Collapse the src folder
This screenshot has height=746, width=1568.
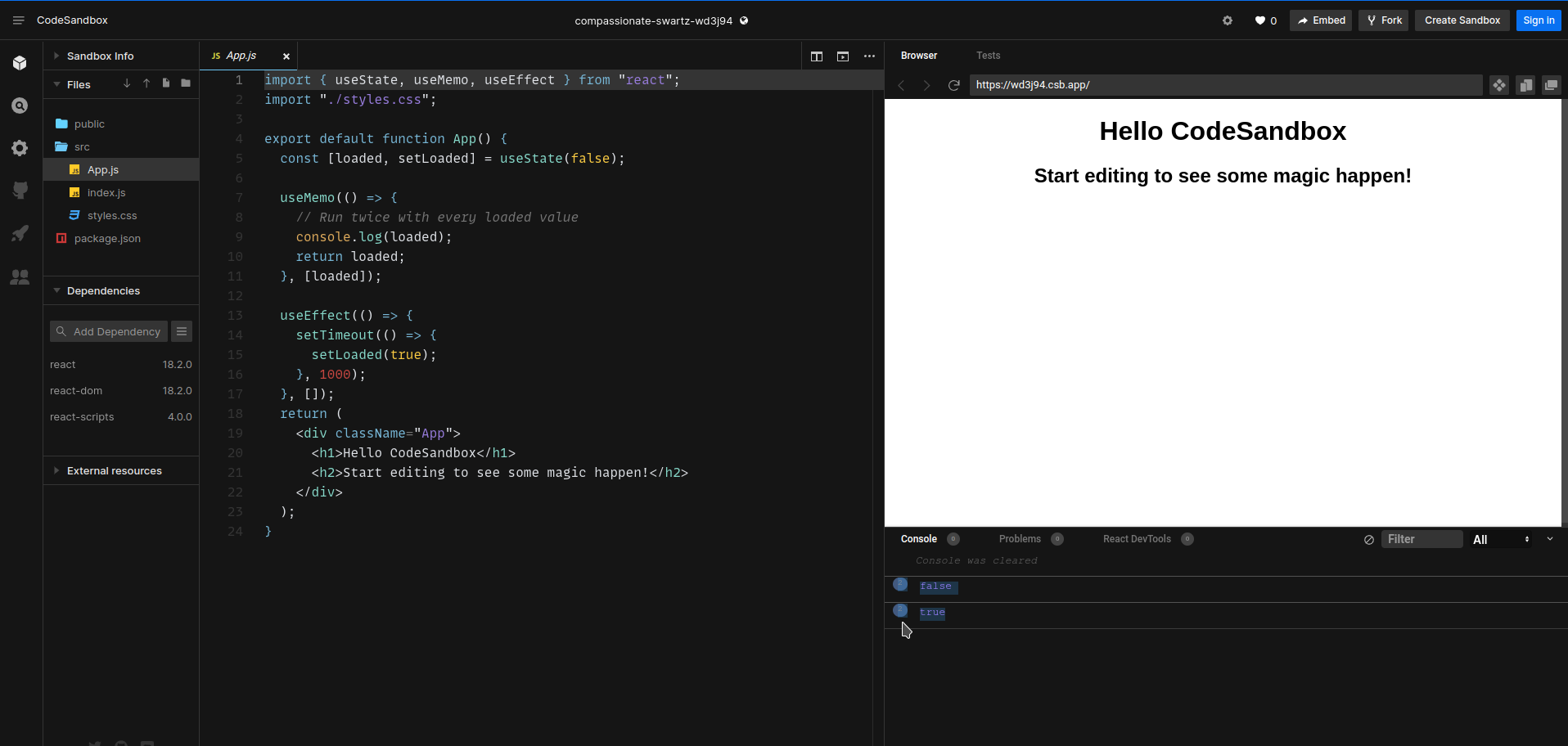pyautogui.click(x=121, y=146)
